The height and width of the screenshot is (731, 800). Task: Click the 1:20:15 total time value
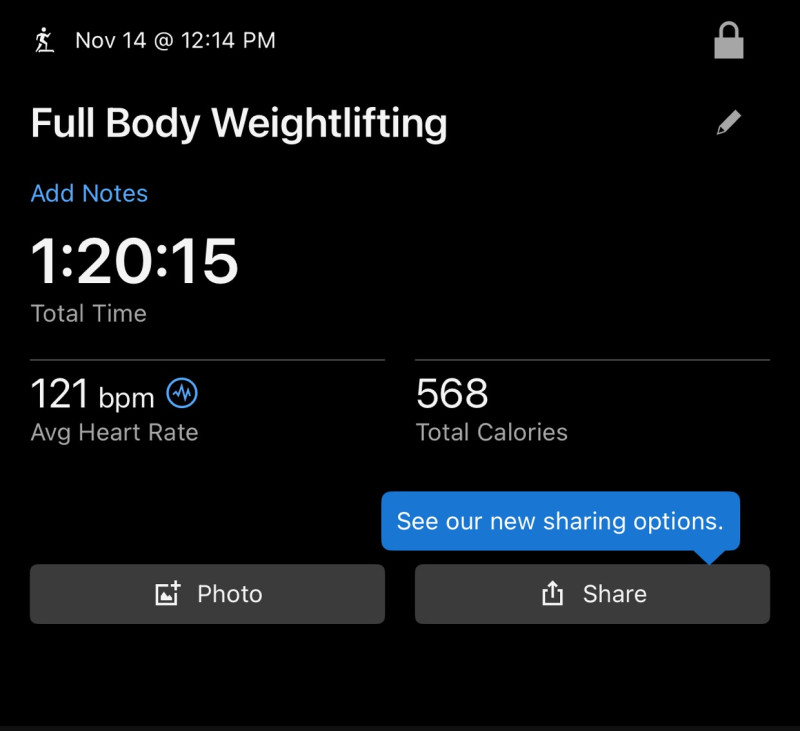point(135,261)
